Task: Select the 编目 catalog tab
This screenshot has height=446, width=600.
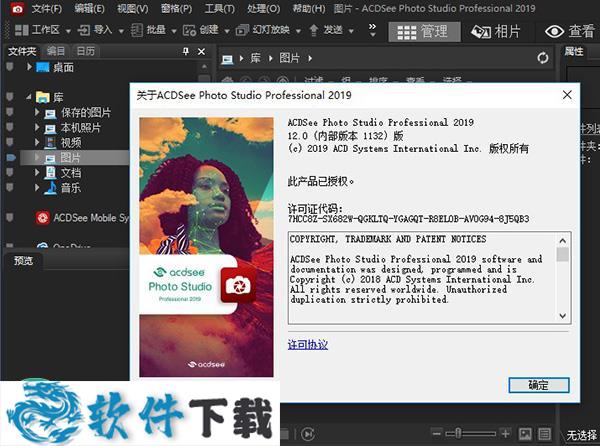Action: 56,51
